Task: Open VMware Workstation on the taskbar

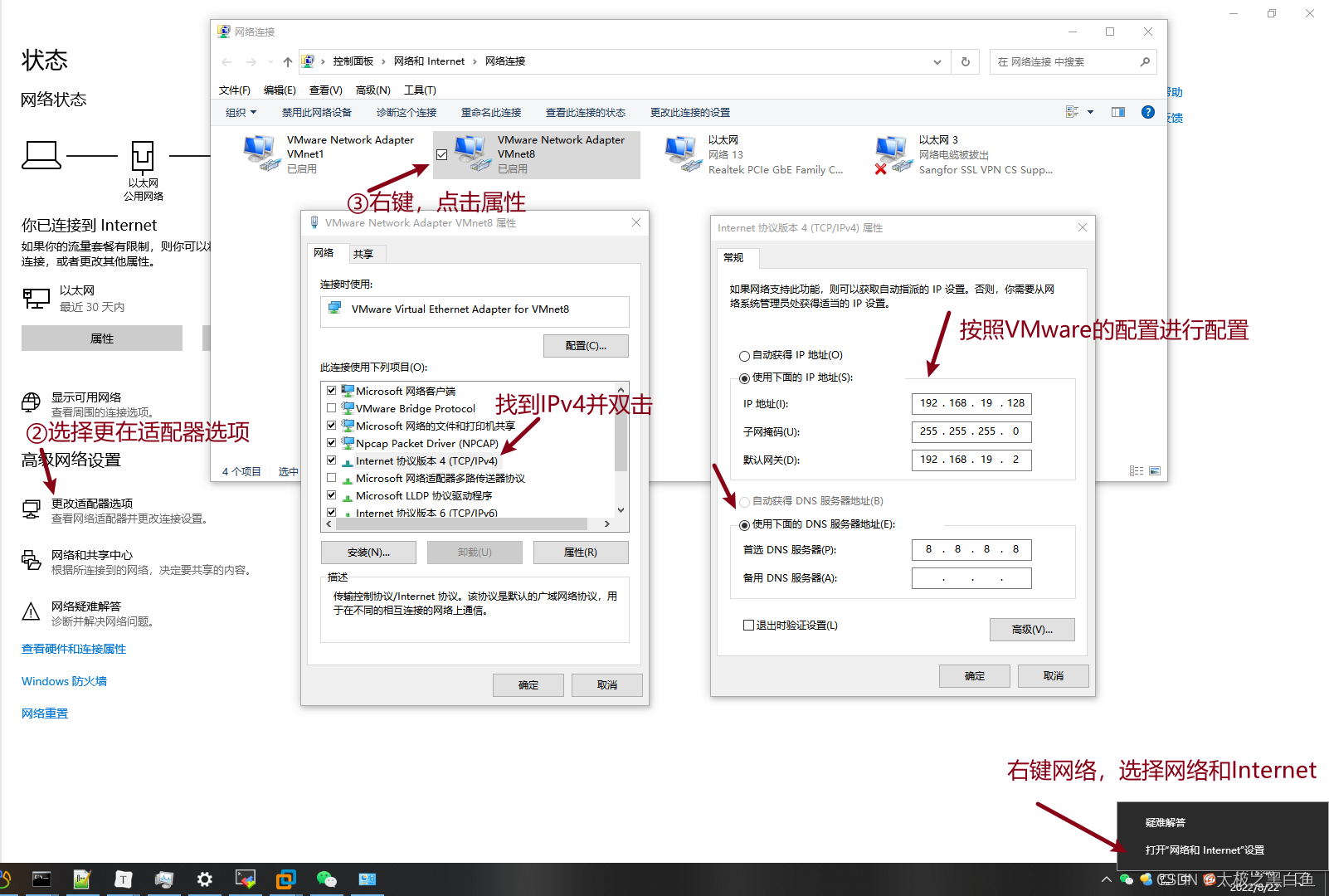Action: [285, 879]
